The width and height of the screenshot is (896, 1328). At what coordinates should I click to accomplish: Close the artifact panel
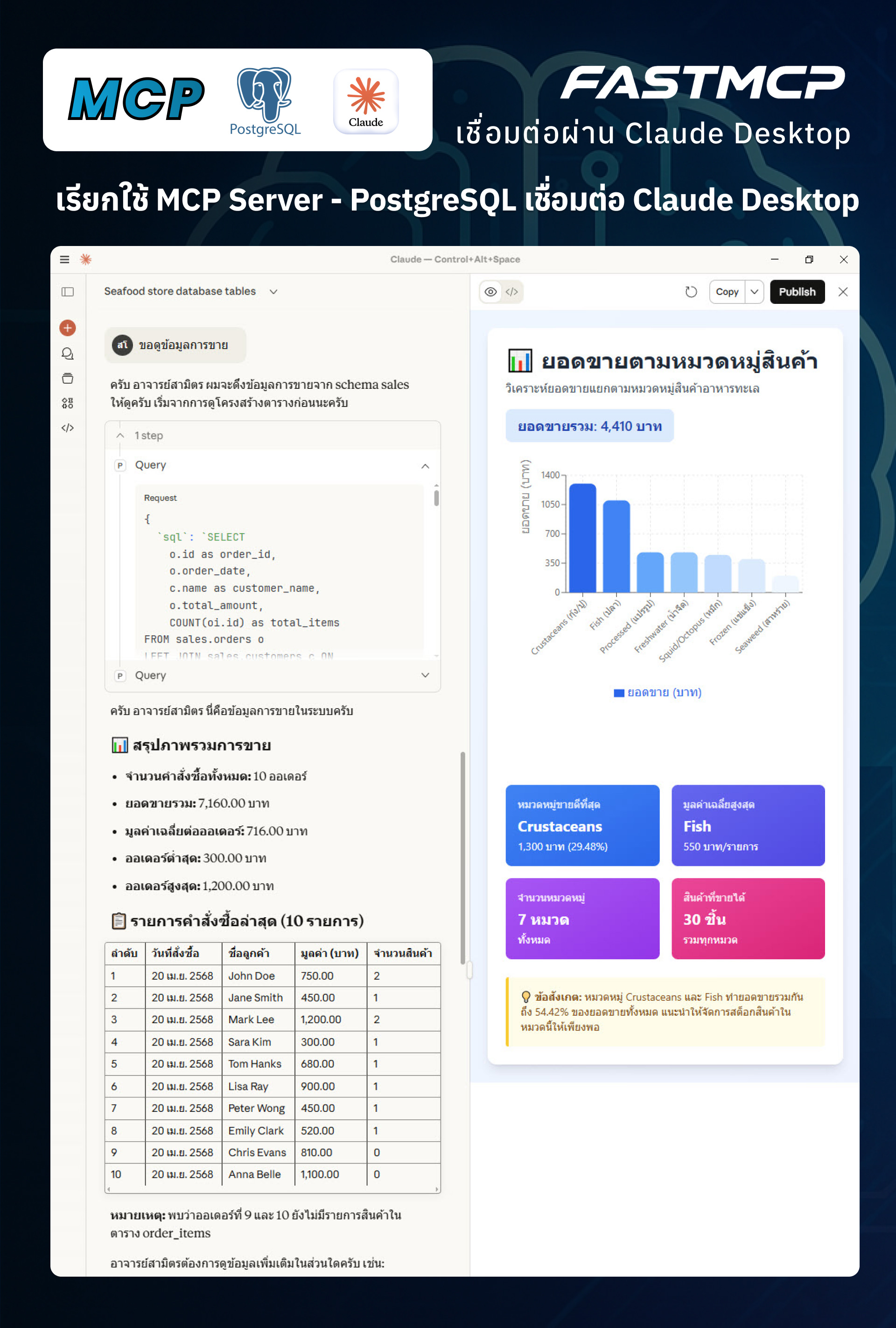pyautogui.click(x=843, y=292)
